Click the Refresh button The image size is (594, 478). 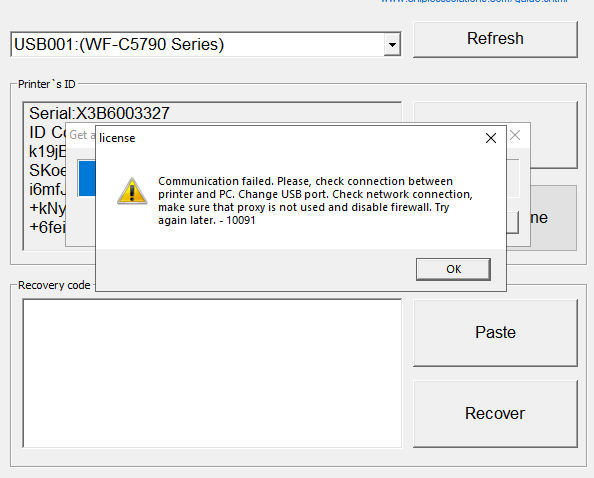coord(495,39)
